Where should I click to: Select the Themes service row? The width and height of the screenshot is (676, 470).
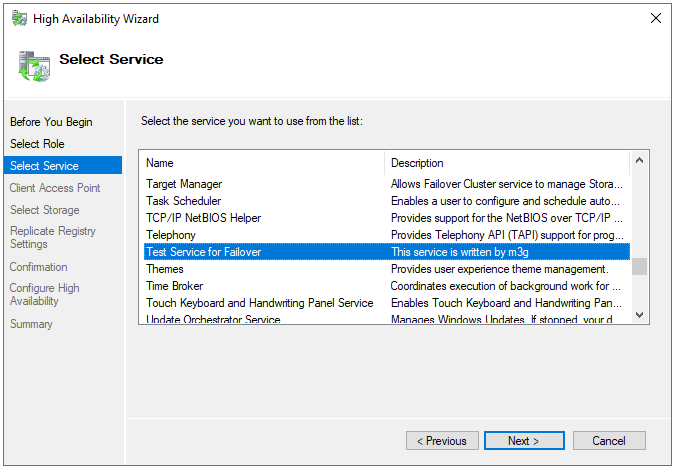point(386,269)
